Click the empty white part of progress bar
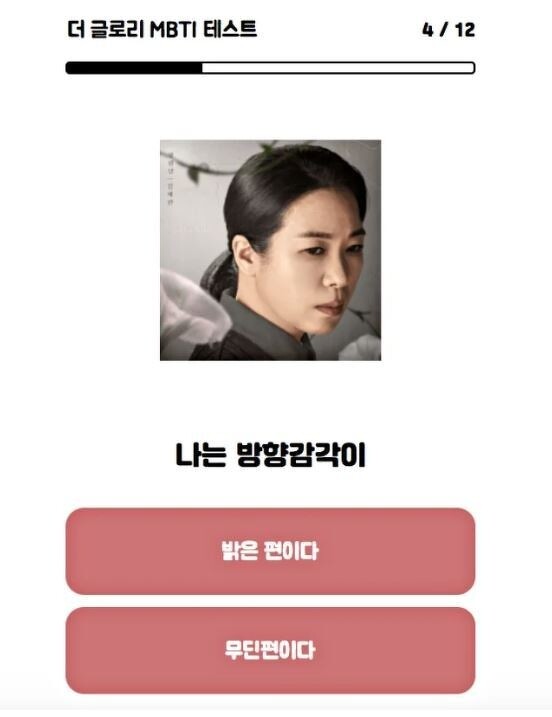 click(x=338, y=68)
